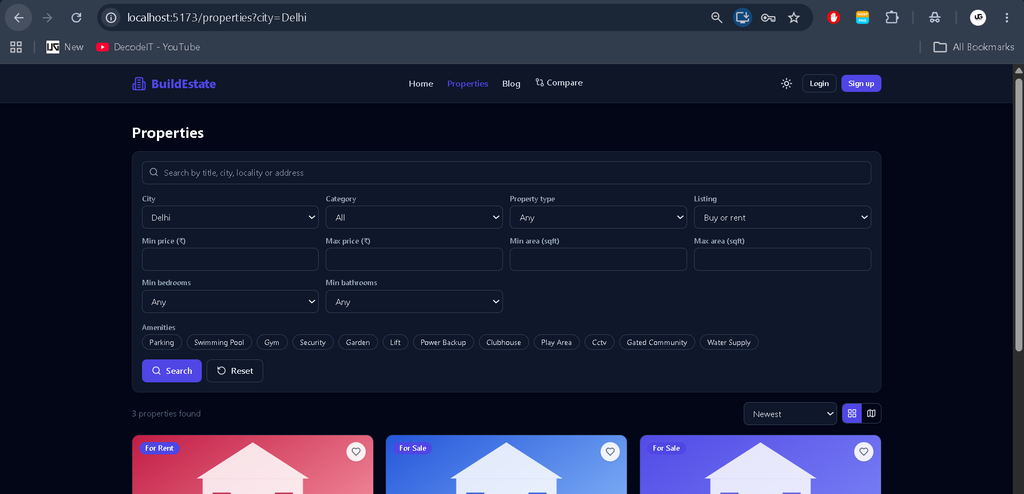Screen dimensions: 1024x494
Task: Favorite the For Rent property card heart
Action: (356, 452)
